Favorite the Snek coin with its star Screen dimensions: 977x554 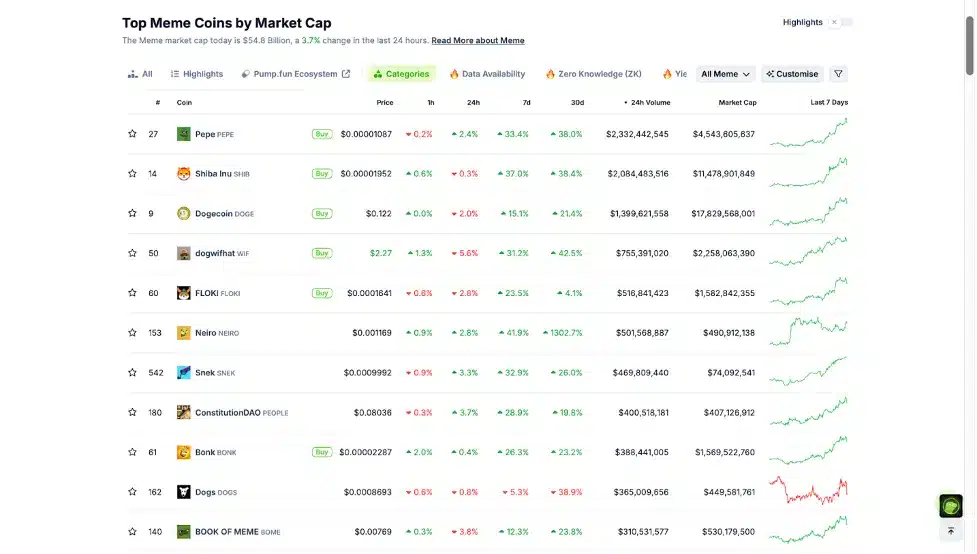click(x=132, y=373)
